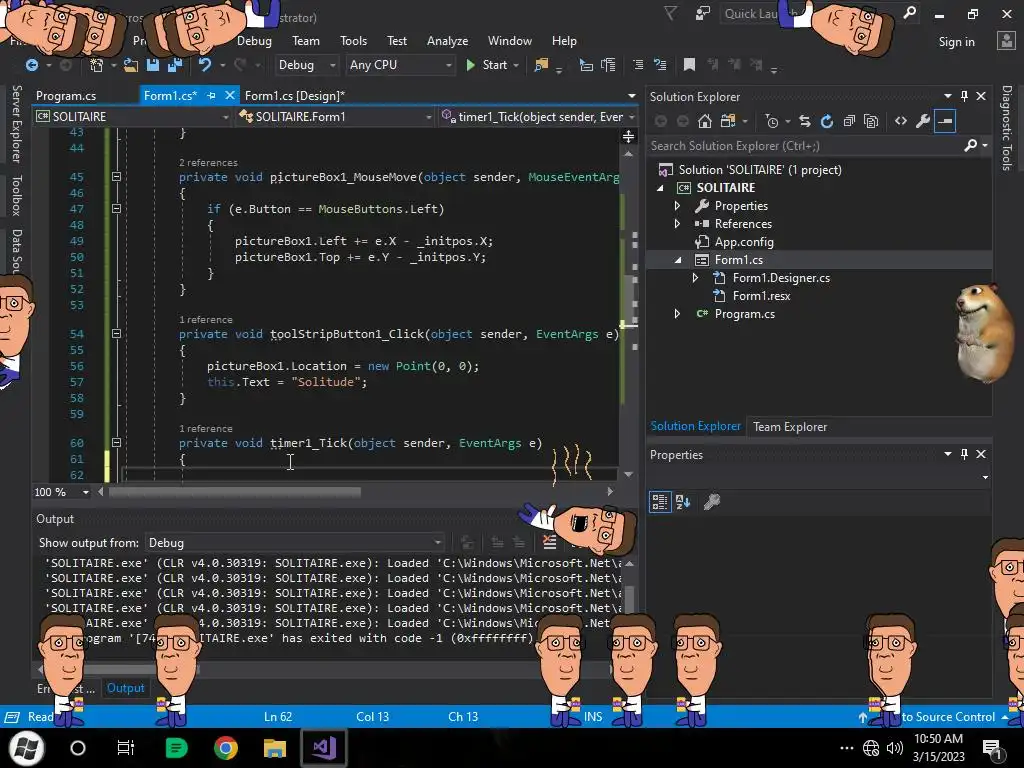Open the Toolbox side tab
The width and height of the screenshot is (1024, 768).
coord(17,195)
